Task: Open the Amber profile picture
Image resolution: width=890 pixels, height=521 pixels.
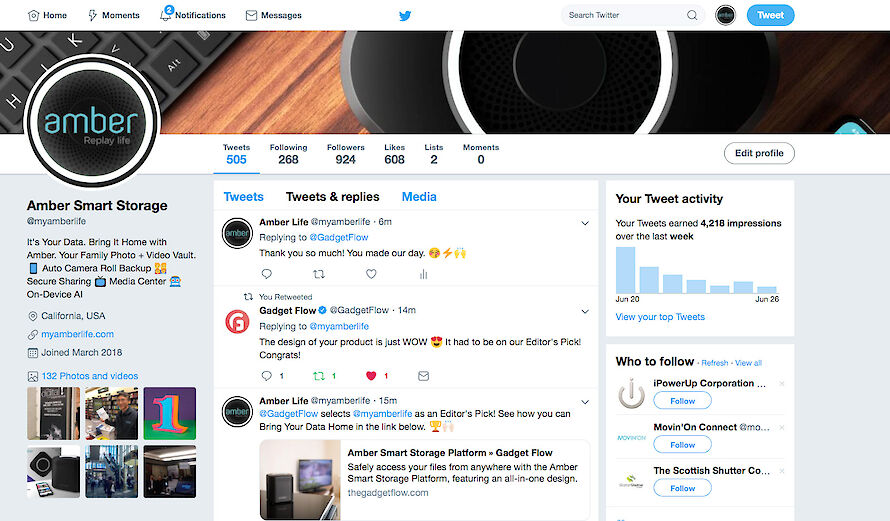Action: (91, 121)
